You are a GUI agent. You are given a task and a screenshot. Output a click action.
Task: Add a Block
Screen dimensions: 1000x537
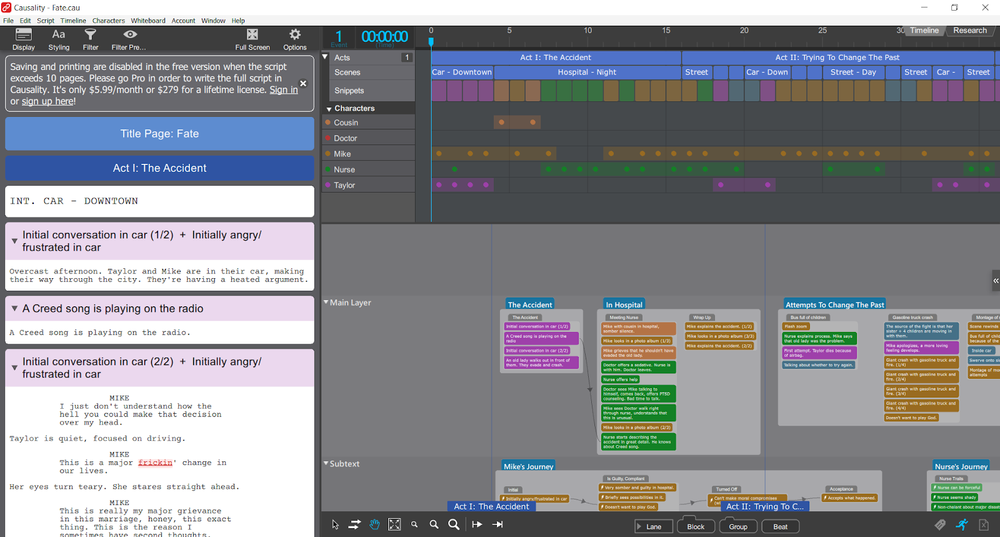(696, 526)
